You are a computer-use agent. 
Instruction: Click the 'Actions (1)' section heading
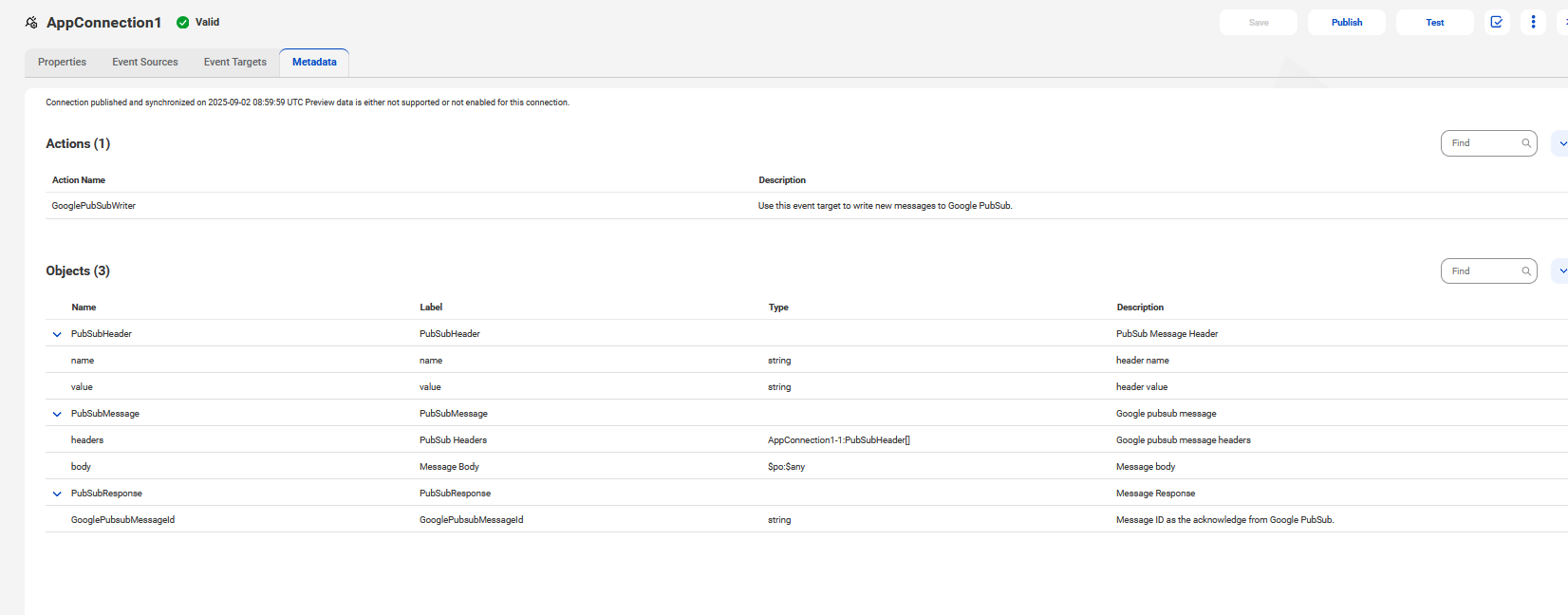(x=78, y=143)
